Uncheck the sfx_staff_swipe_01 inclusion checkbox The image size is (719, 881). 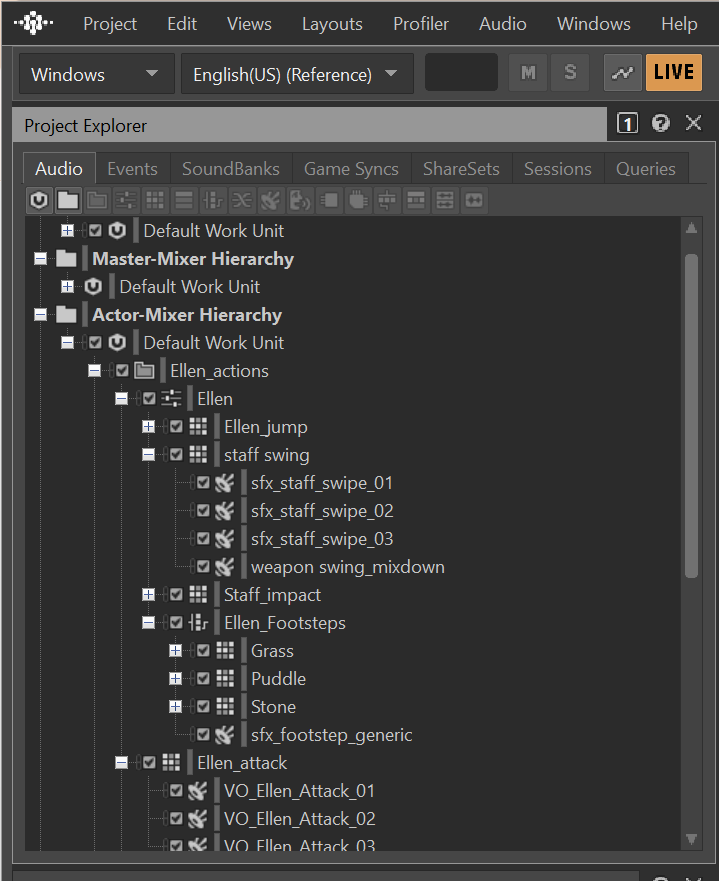click(x=203, y=483)
